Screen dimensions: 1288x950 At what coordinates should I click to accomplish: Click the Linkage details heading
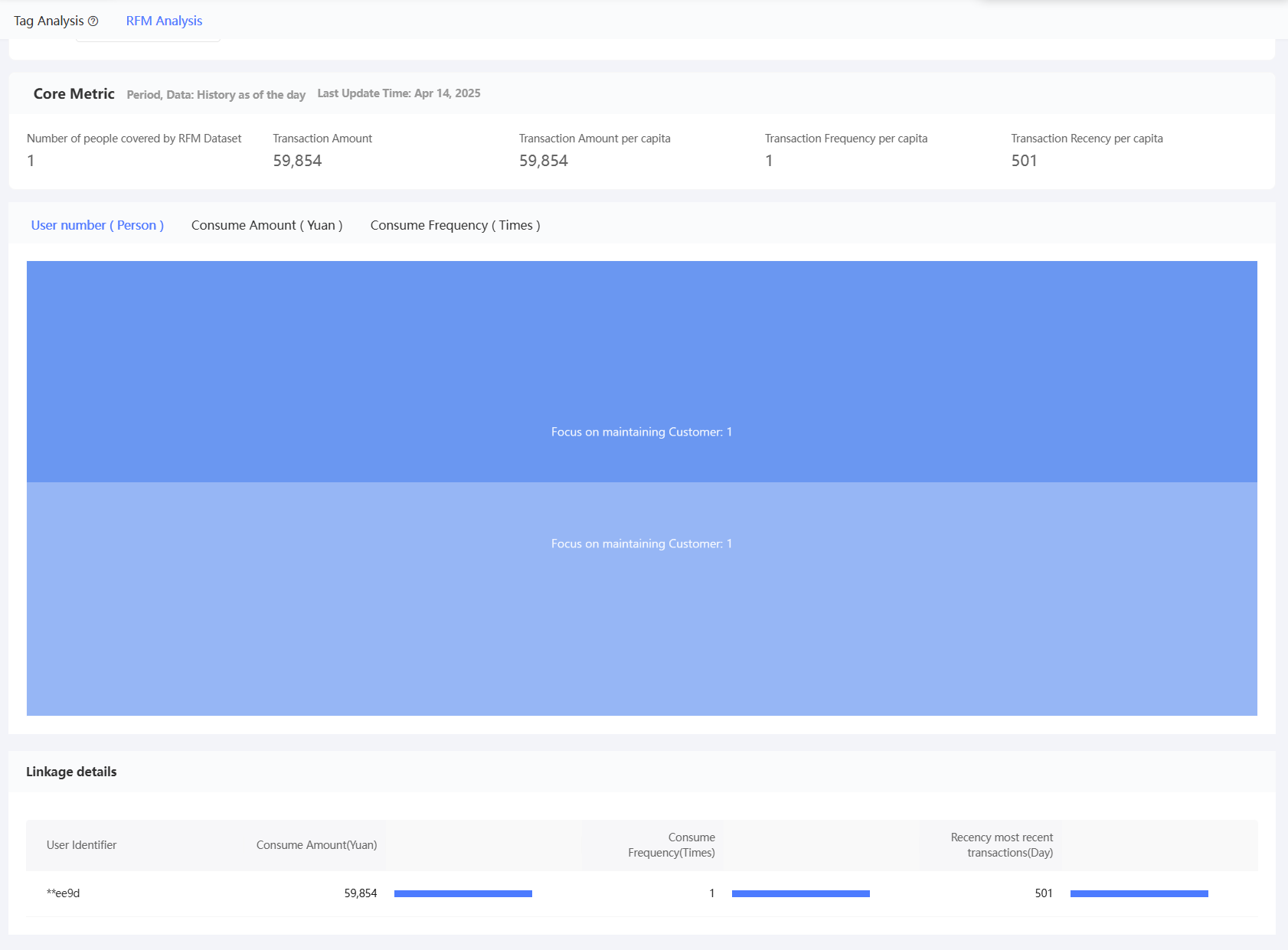(71, 772)
